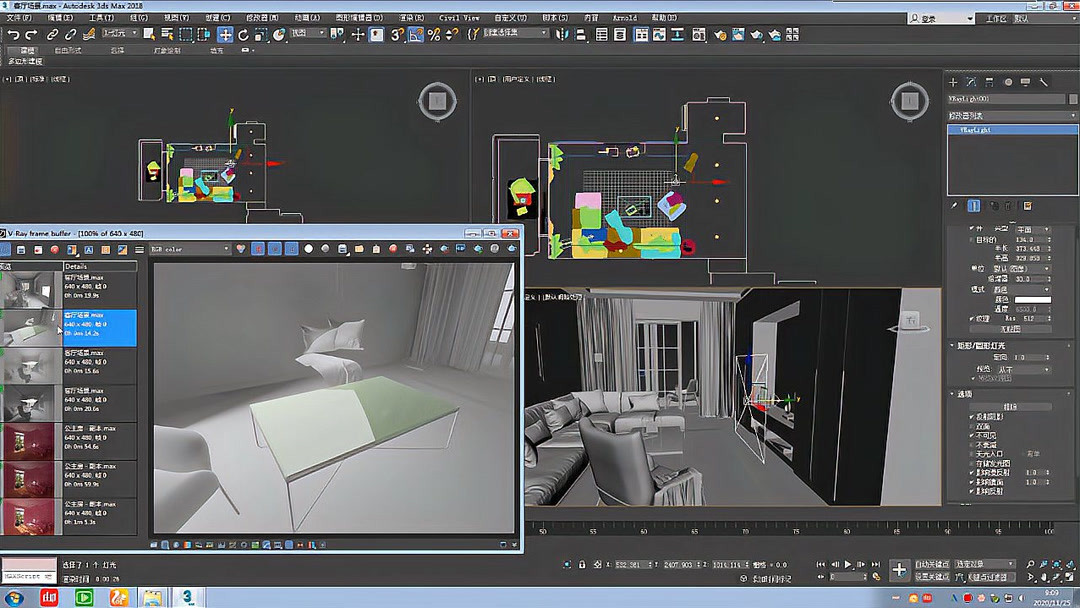Image resolution: width=1080 pixels, height=608 pixels.
Task: Click the light 颜色 color swatch
Action: pos(1032,300)
